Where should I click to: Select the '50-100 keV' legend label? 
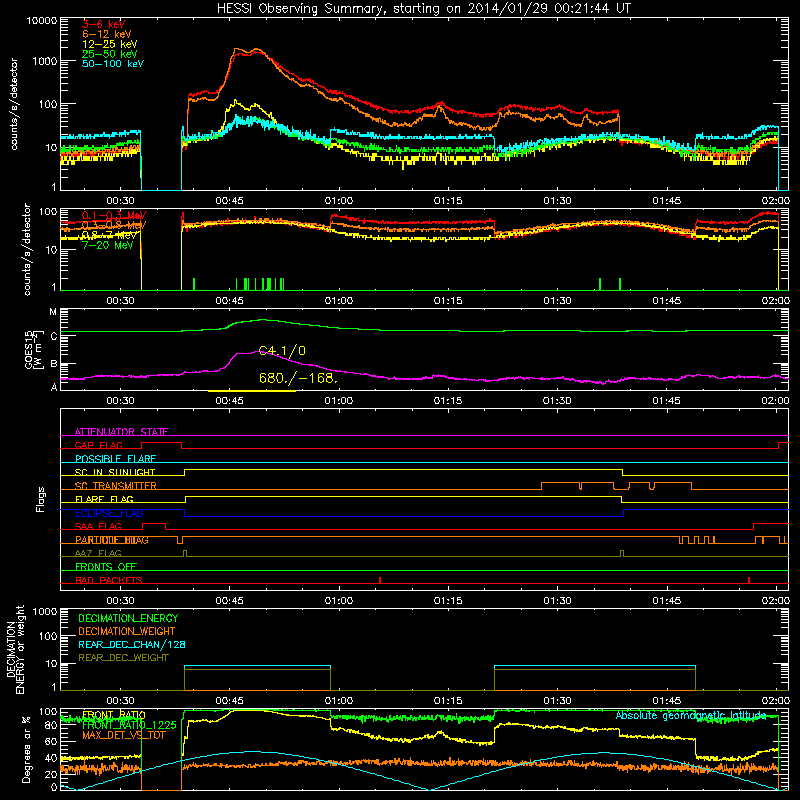pos(113,63)
